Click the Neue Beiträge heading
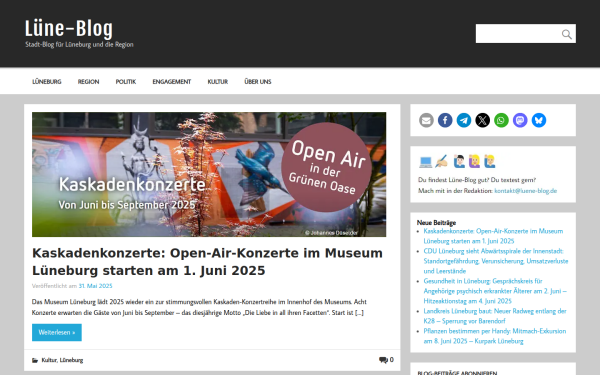The height and width of the screenshot is (375, 600). pyautogui.click(x=436, y=222)
